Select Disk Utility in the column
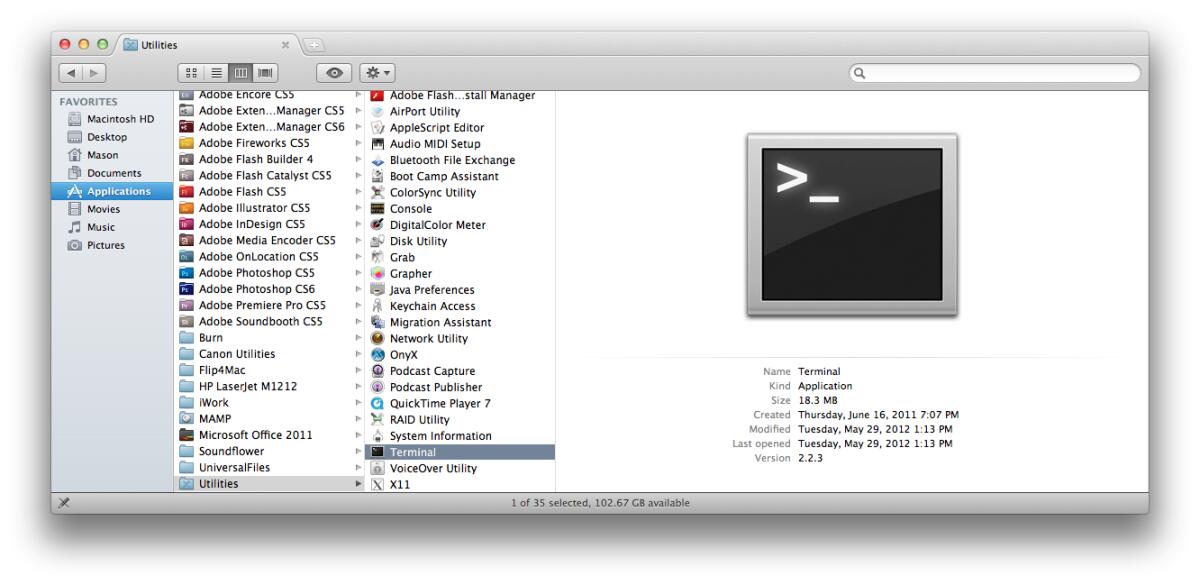1200x585 pixels. click(420, 240)
